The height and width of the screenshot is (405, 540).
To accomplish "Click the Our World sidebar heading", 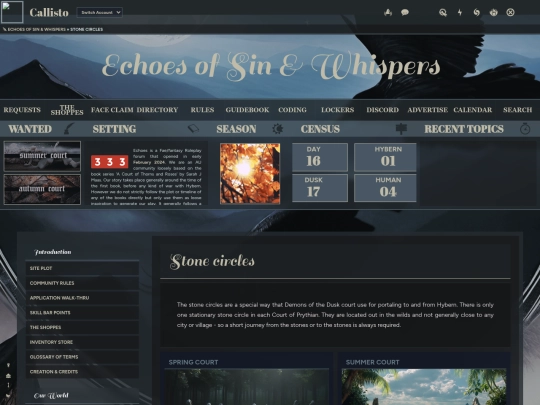I will [51, 395].
